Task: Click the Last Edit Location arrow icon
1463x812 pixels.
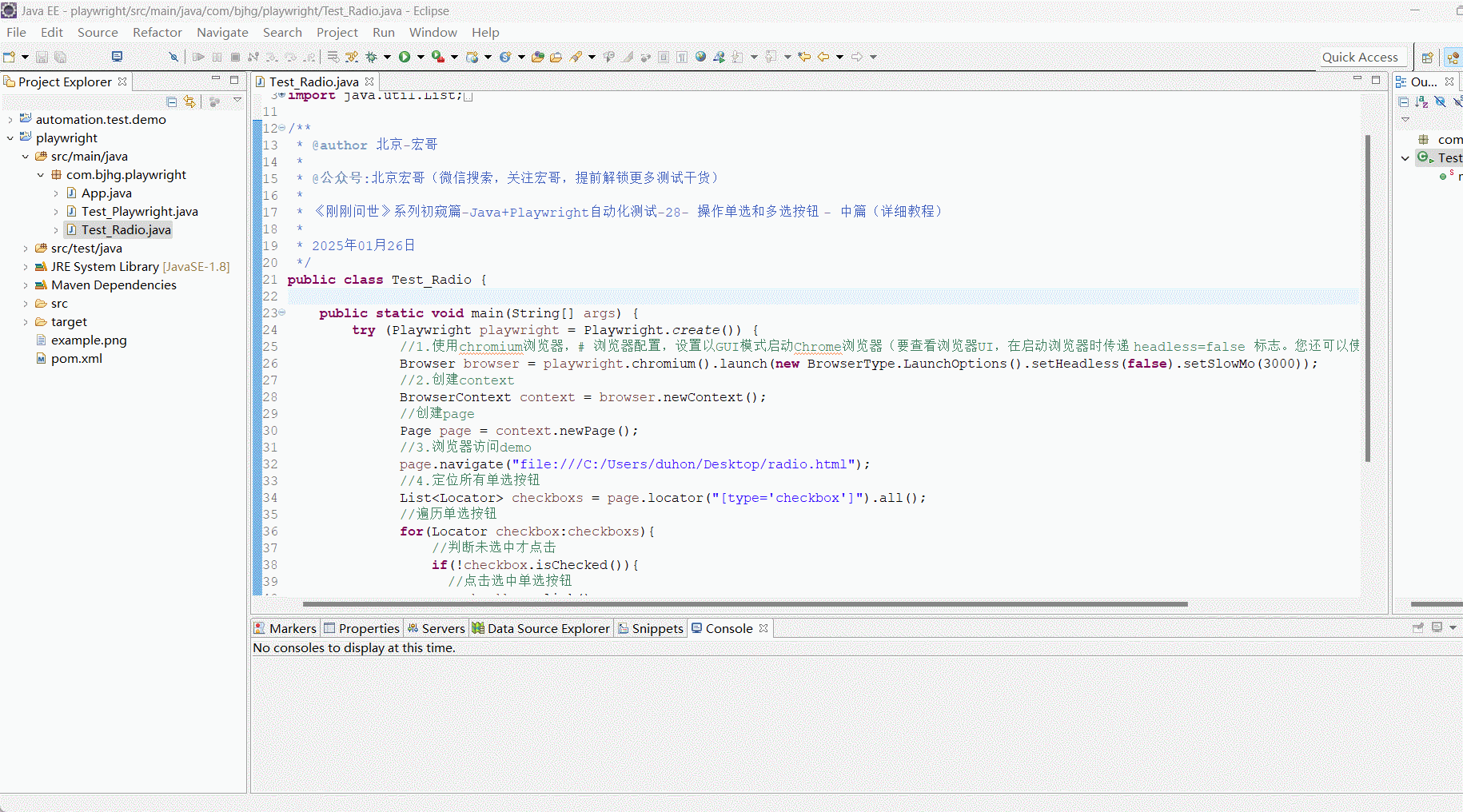Action: [804, 57]
